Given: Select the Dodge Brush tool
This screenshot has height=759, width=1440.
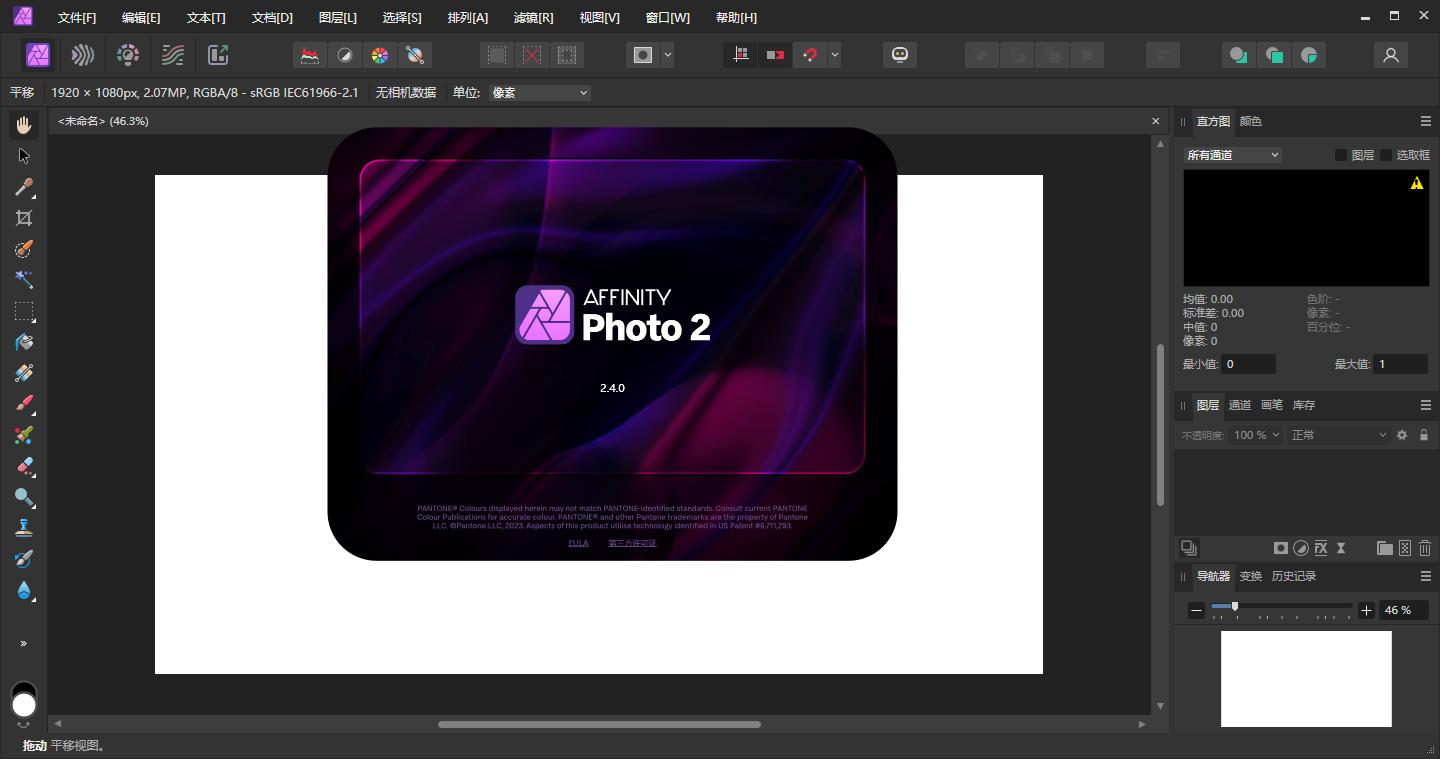Looking at the screenshot, I should point(24,497).
